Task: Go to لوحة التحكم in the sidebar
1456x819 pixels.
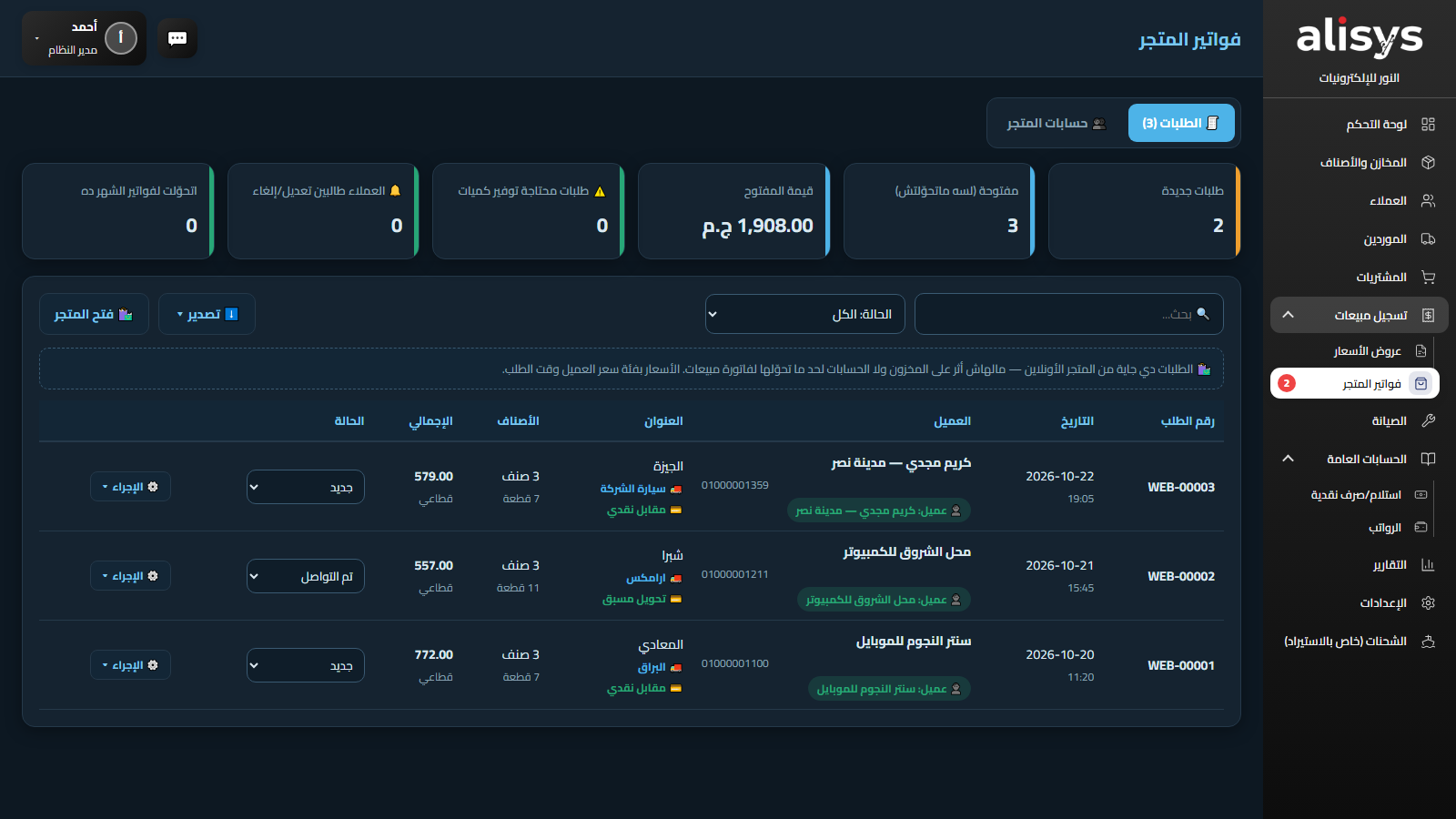Action: [x=1360, y=125]
